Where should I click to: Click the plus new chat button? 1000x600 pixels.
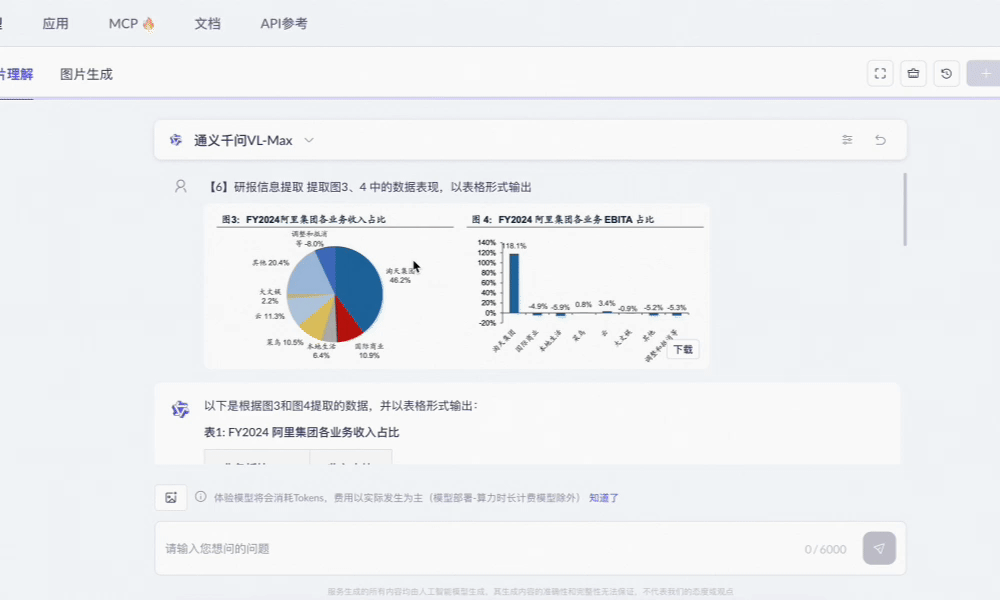(x=985, y=73)
